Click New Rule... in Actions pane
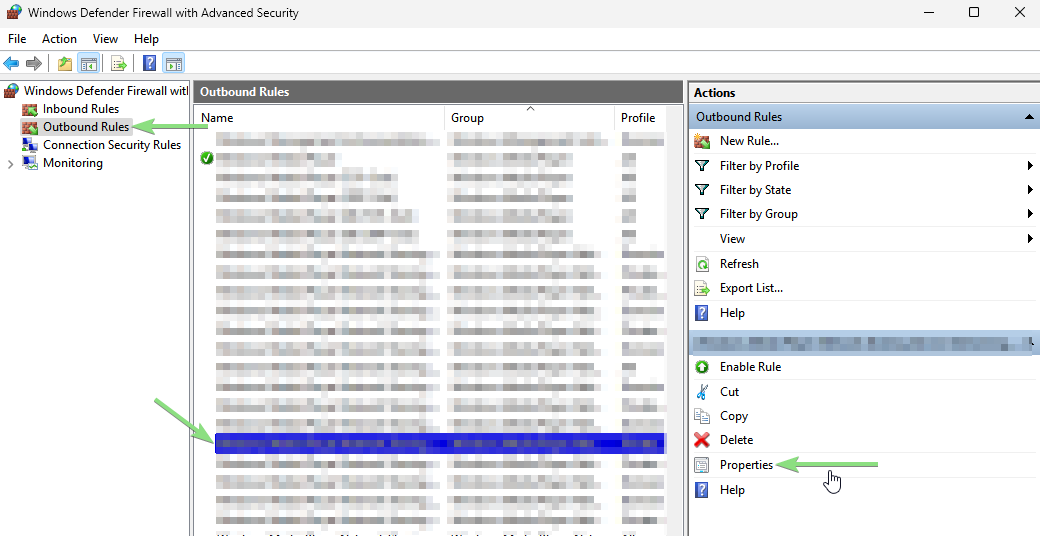This screenshot has height=536, width=1040. point(749,141)
